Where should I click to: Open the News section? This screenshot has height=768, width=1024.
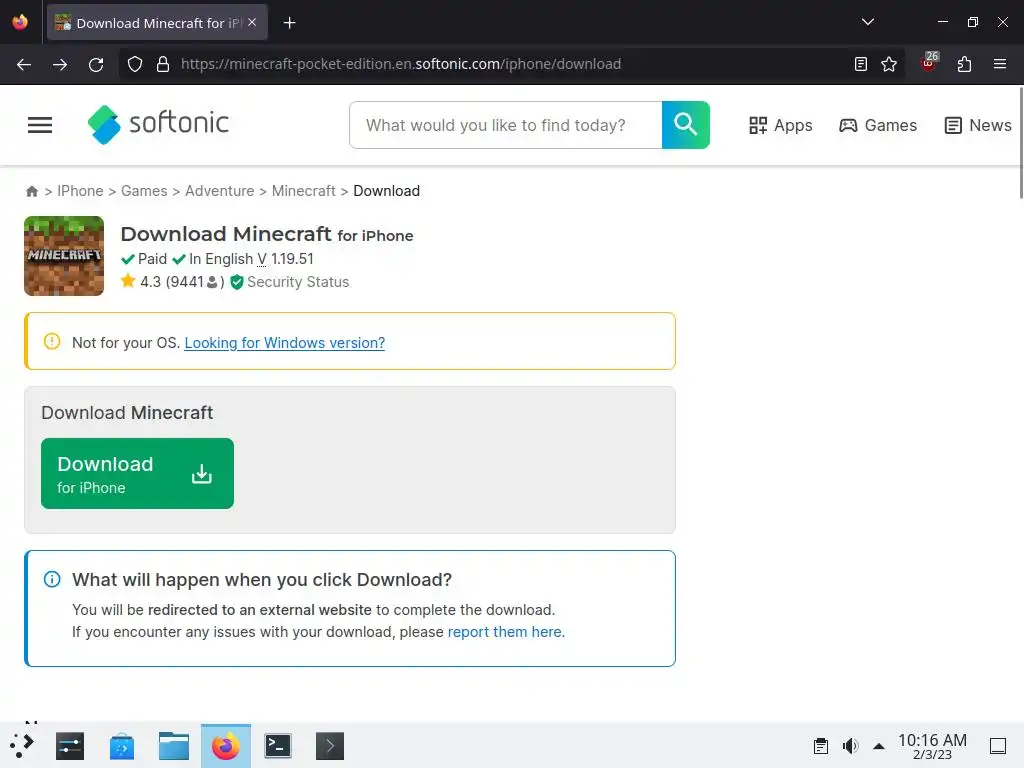tap(978, 125)
